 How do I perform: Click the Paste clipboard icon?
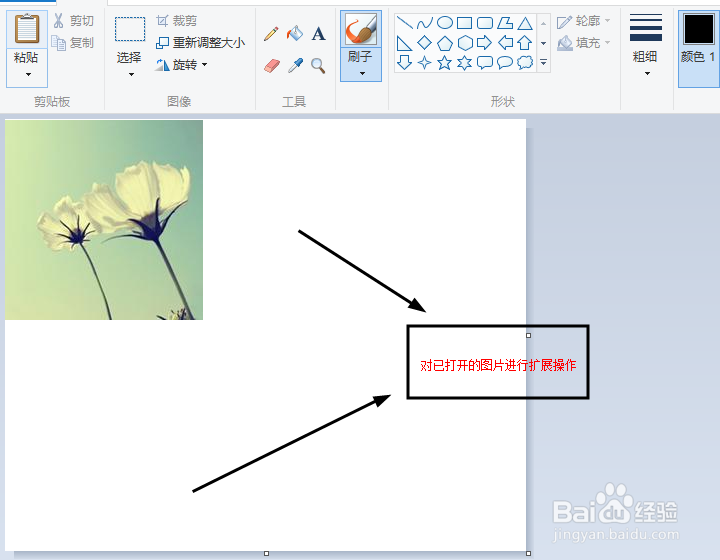point(27,28)
